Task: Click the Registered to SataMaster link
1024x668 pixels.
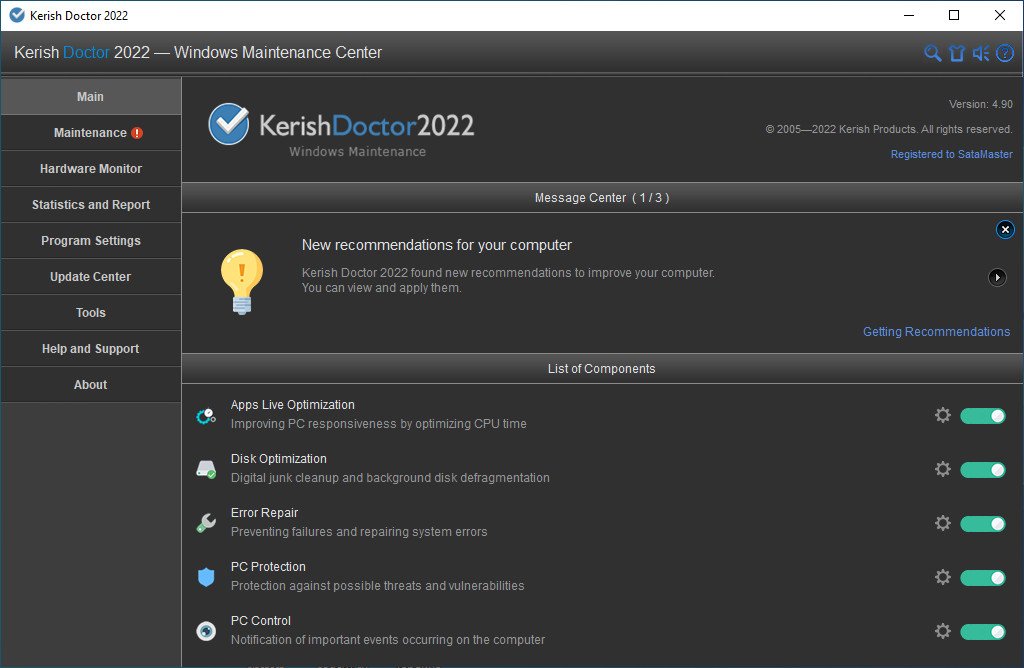Action: click(x=951, y=154)
